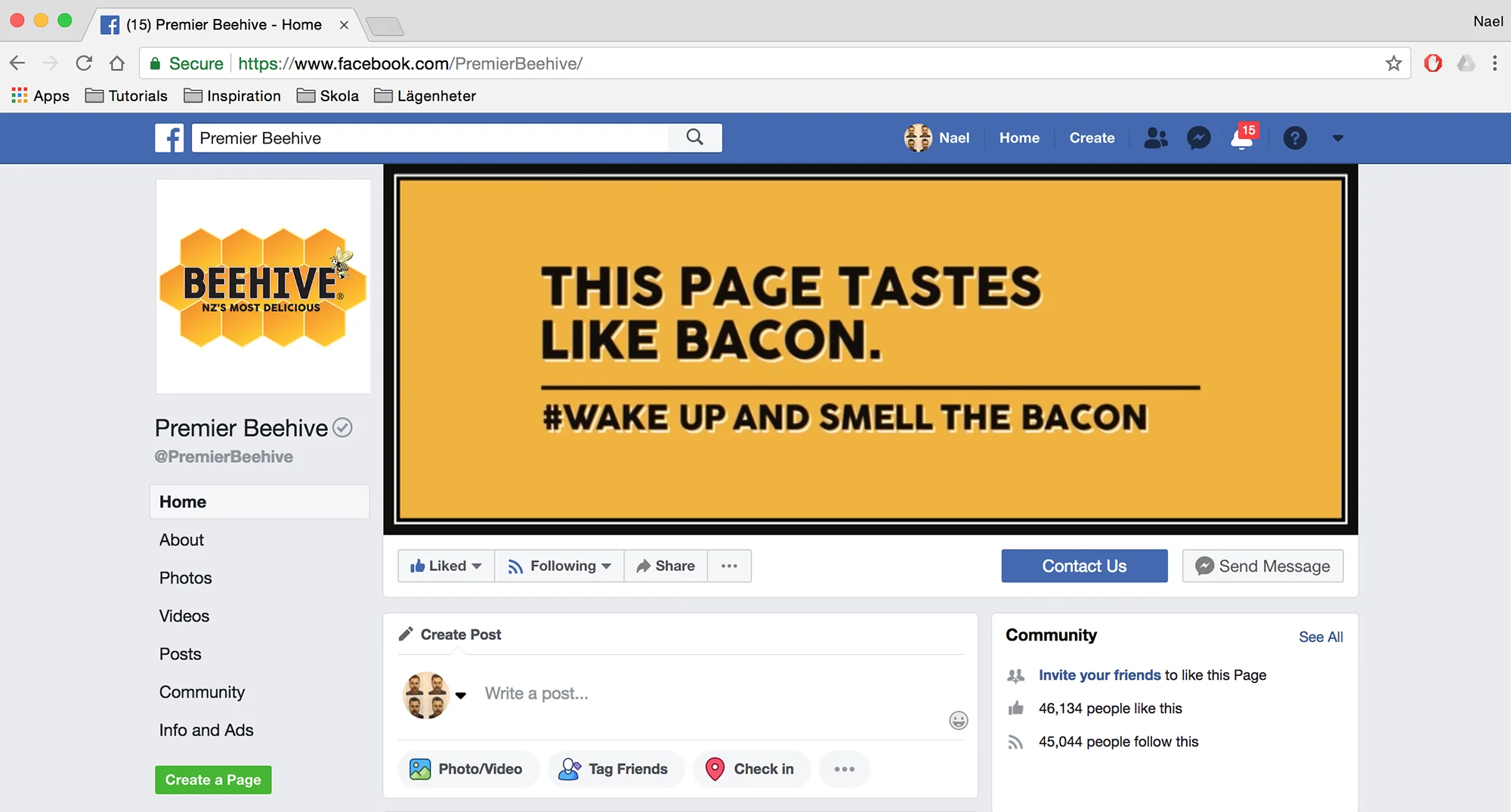Add Photo/Video to post

pos(468,769)
